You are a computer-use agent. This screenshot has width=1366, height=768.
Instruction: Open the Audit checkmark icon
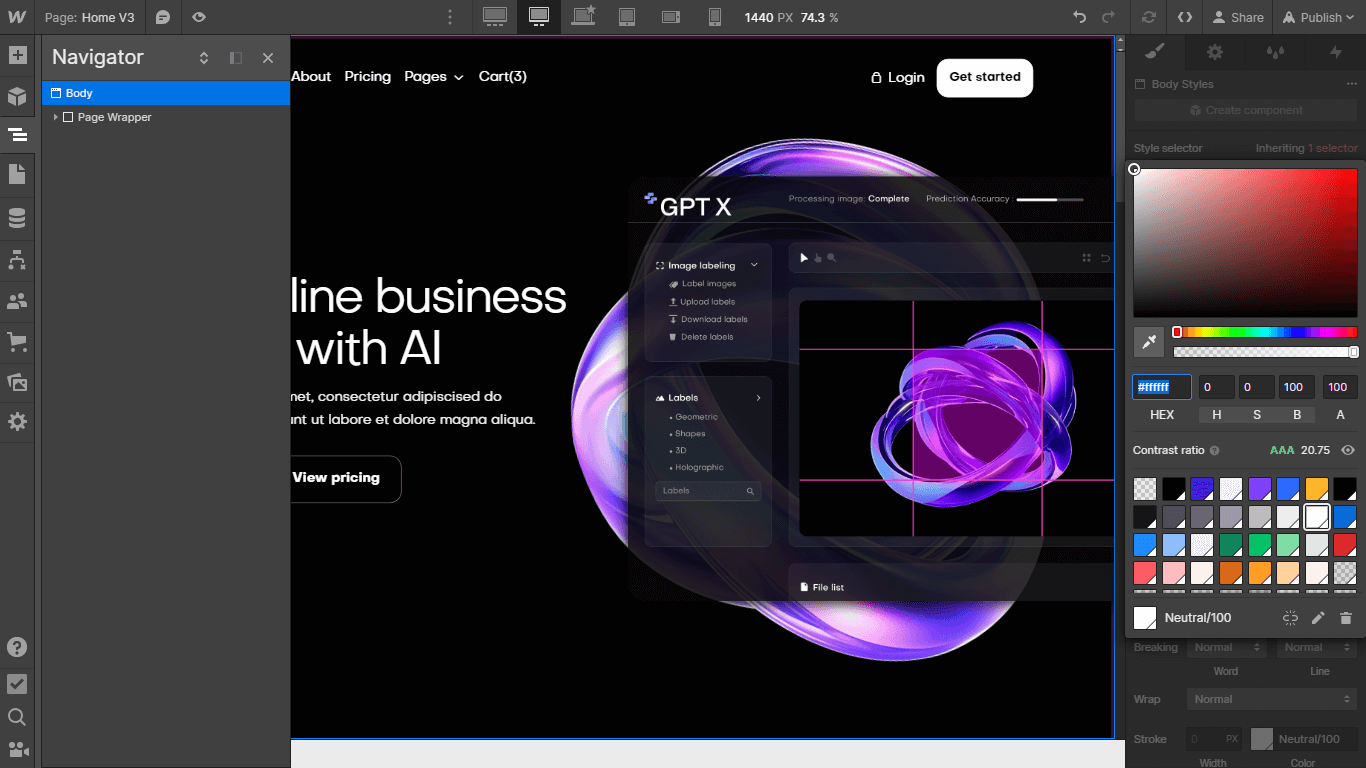[17, 684]
